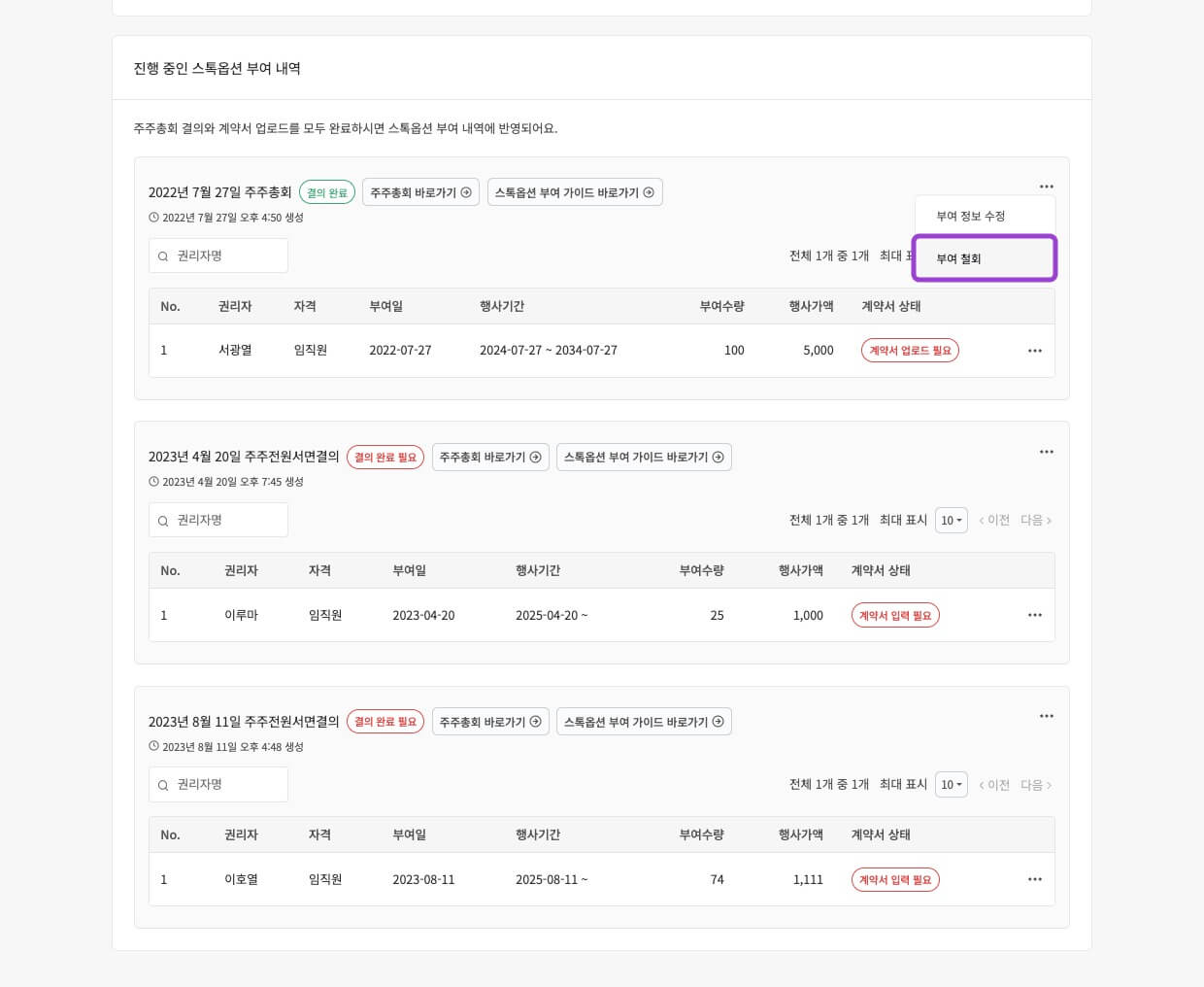Click the 계약서 입력 필요 badge for 이루마

coord(895,615)
